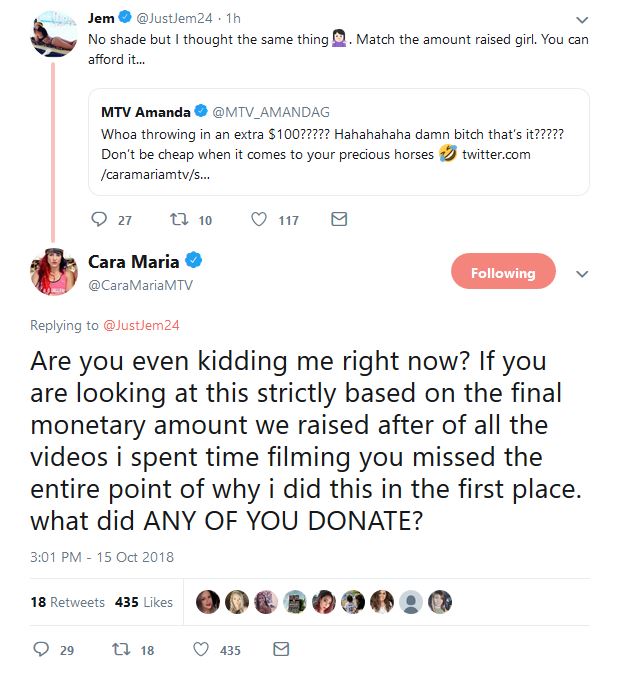Image resolution: width=625 pixels, height=678 pixels.
Task: Retweet Jem's tweet with 10 retweets
Action: (179, 219)
